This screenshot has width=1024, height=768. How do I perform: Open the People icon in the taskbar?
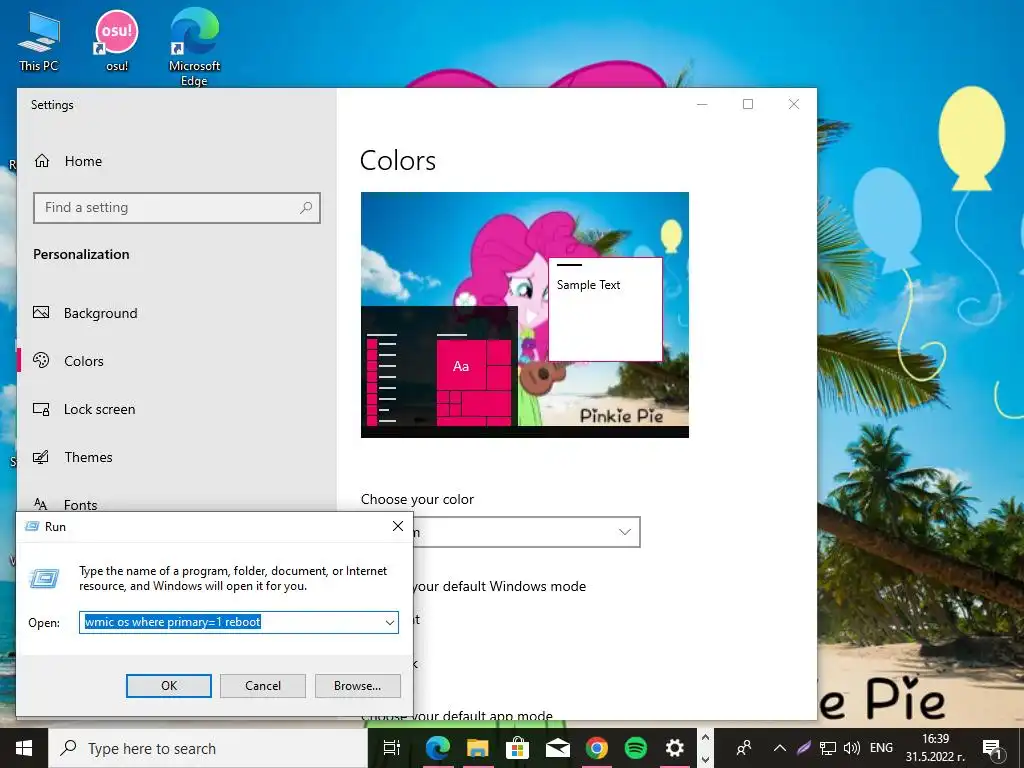pyautogui.click(x=744, y=748)
